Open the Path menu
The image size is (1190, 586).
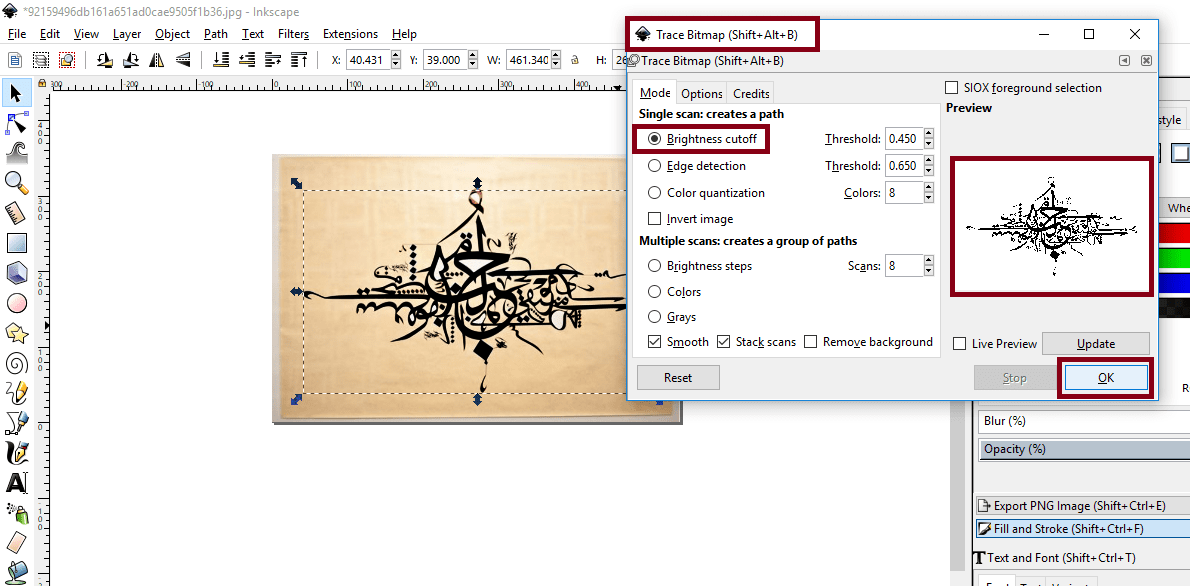216,33
